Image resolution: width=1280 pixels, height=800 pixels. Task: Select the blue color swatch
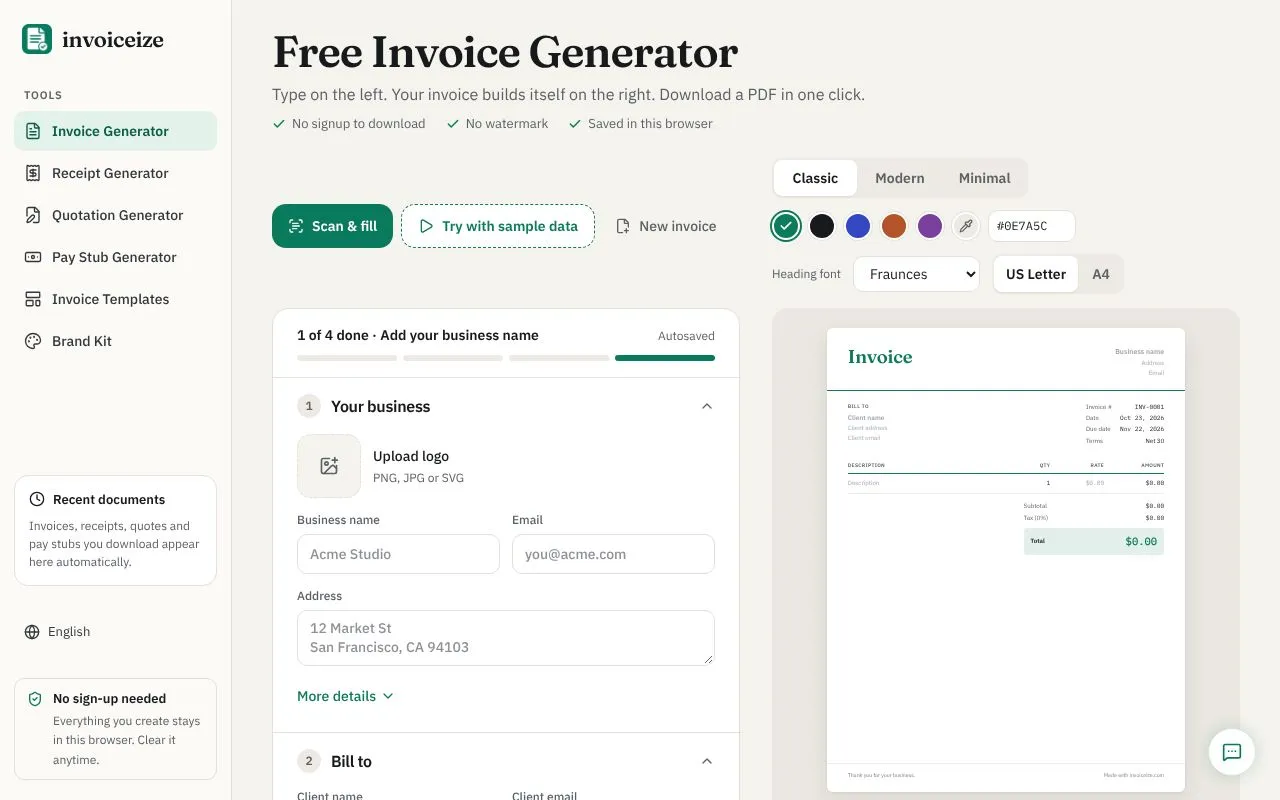(858, 226)
